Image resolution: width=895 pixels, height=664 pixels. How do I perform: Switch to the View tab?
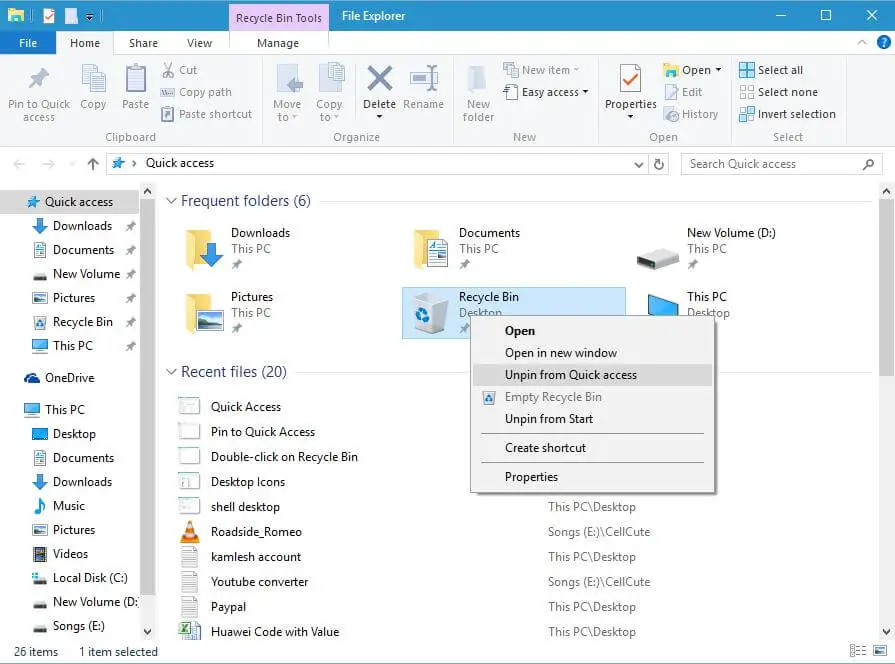199,43
